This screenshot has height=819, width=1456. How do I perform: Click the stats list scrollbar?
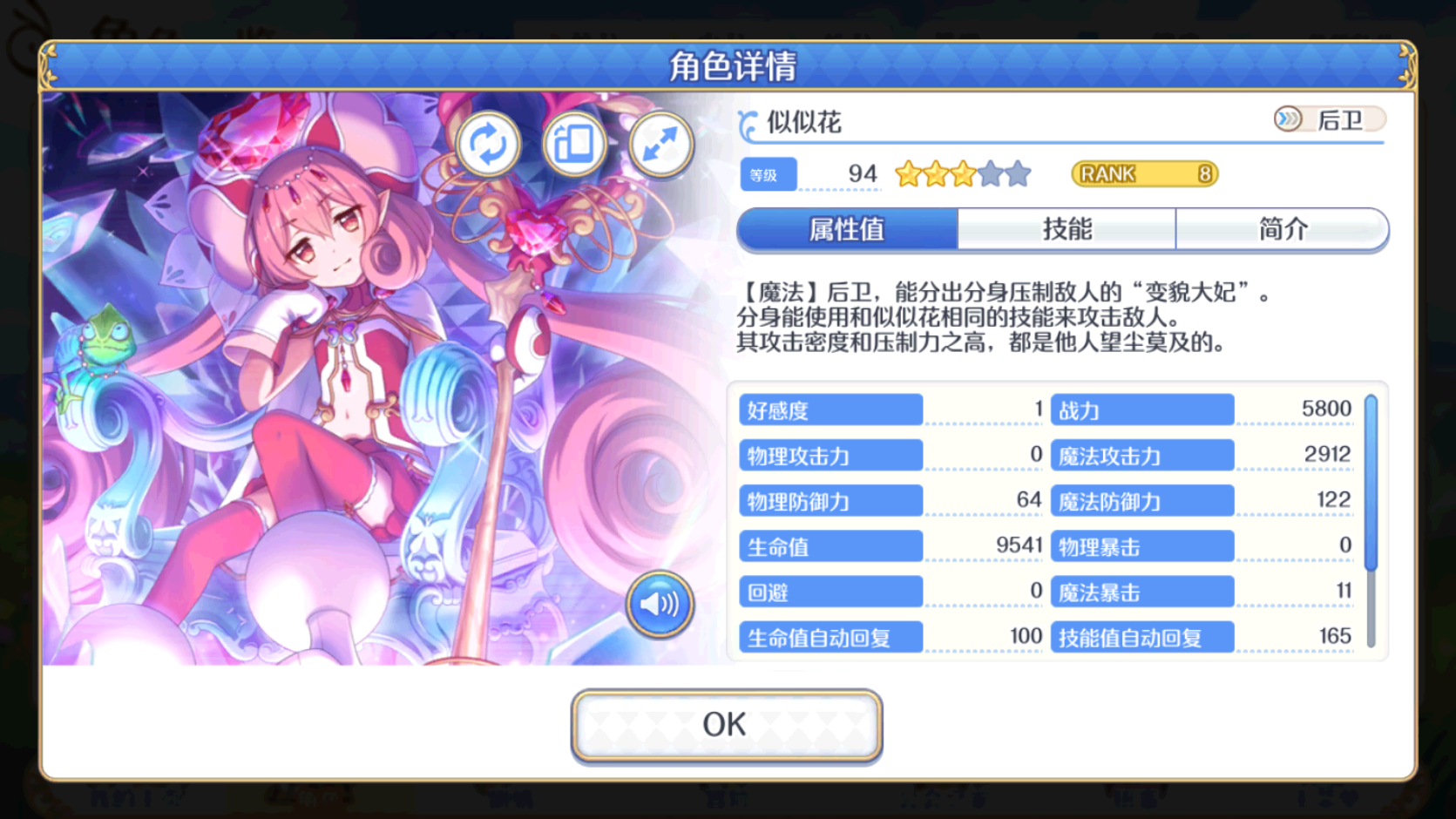click(1371, 521)
